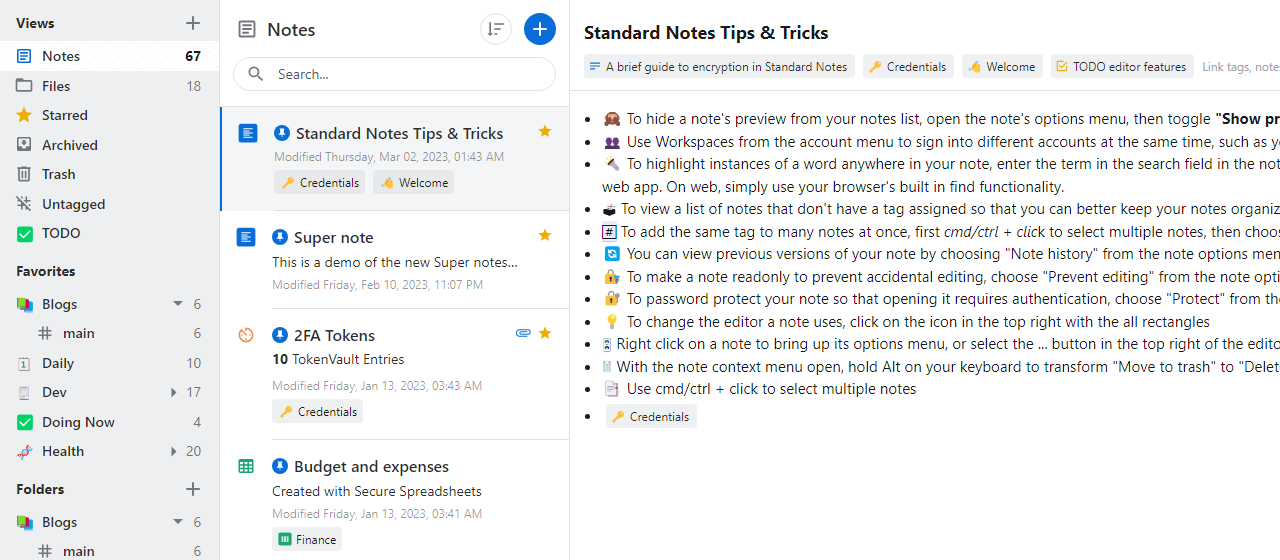
Task: Open the Dev tag
Action: (x=109, y=392)
